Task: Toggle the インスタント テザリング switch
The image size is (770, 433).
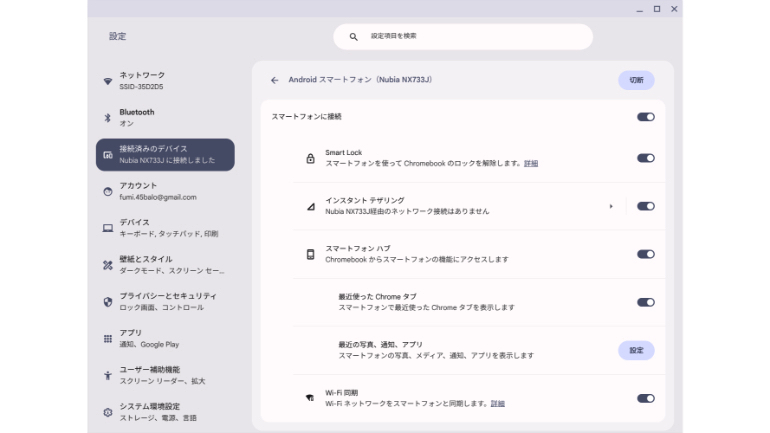Action: pos(646,206)
